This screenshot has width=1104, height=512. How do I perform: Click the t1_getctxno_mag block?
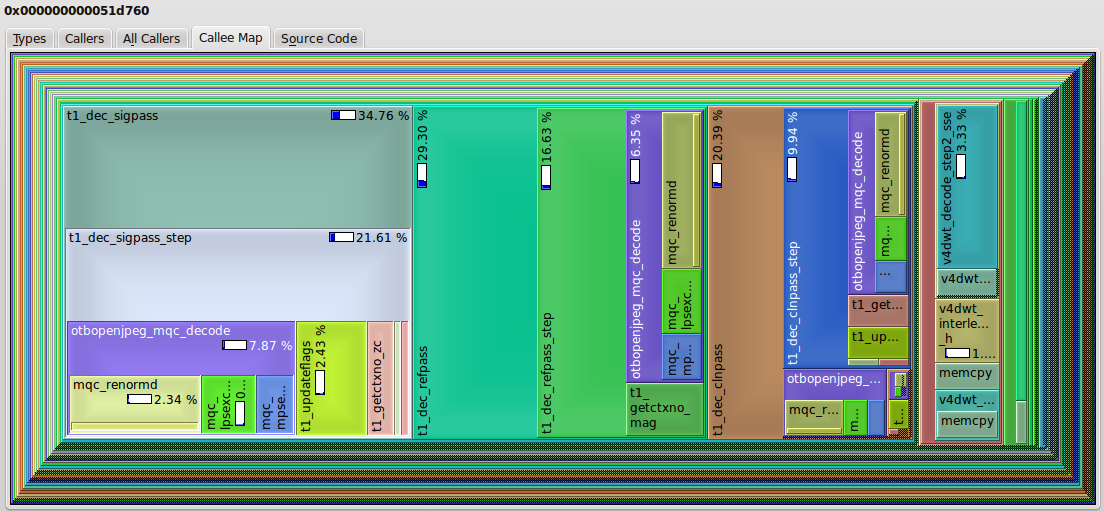point(664,409)
